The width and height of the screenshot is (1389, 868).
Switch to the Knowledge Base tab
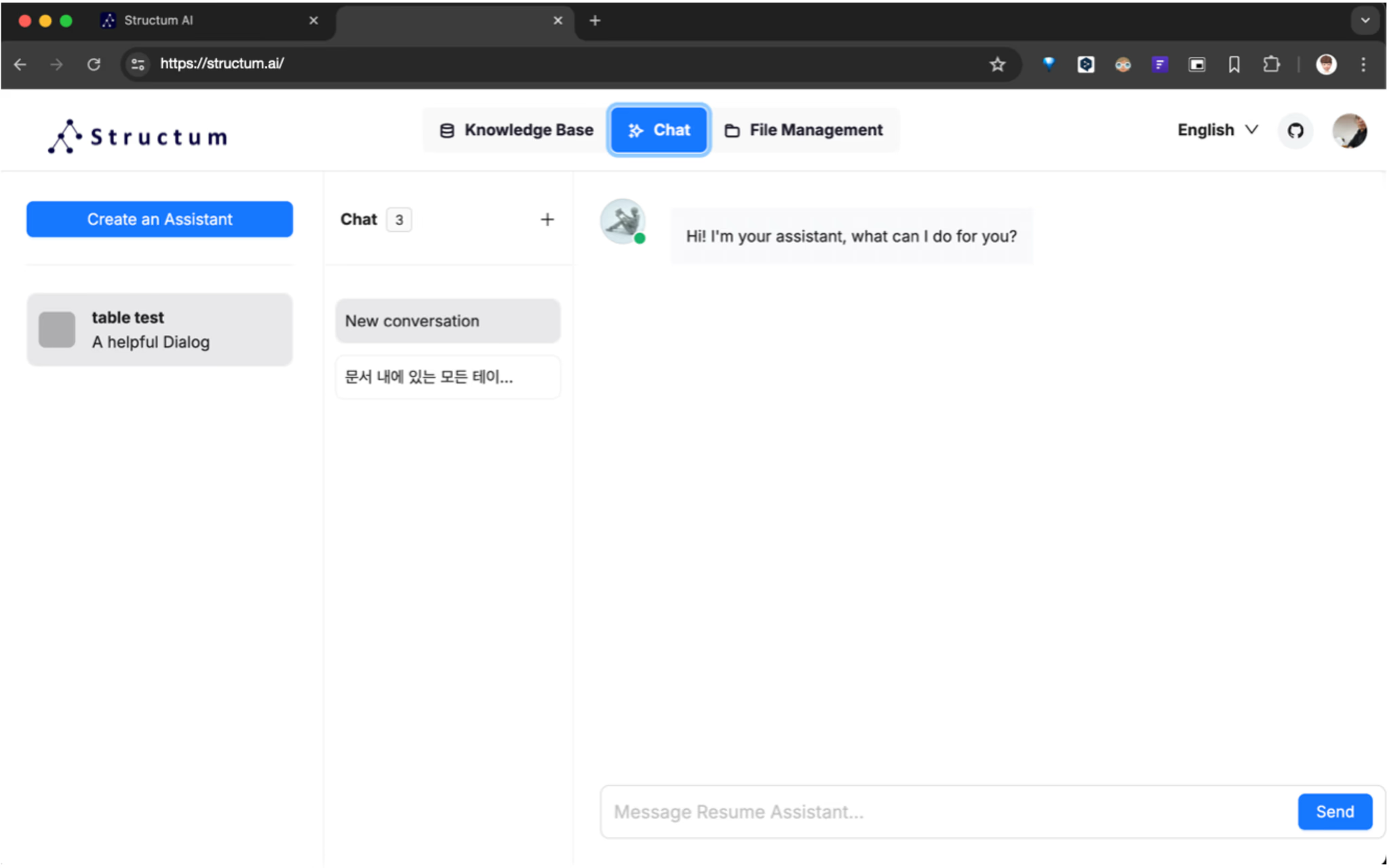(517, 130)
